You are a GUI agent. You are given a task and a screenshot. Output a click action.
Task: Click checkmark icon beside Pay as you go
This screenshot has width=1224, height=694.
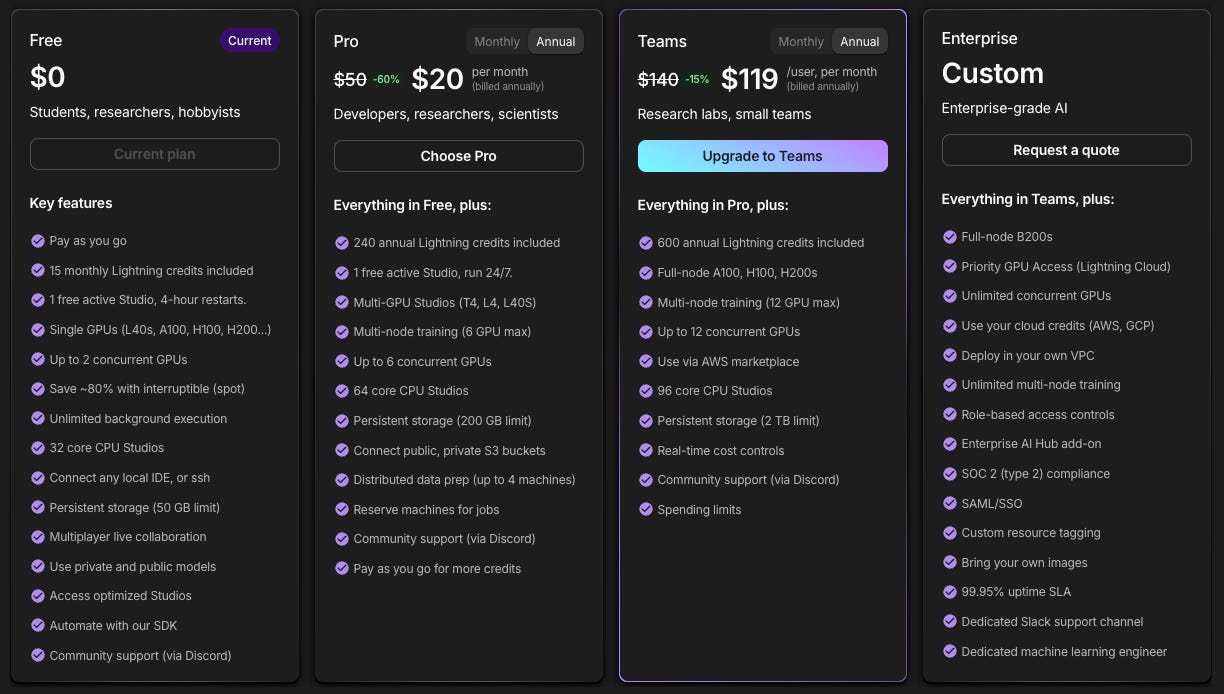38,241
